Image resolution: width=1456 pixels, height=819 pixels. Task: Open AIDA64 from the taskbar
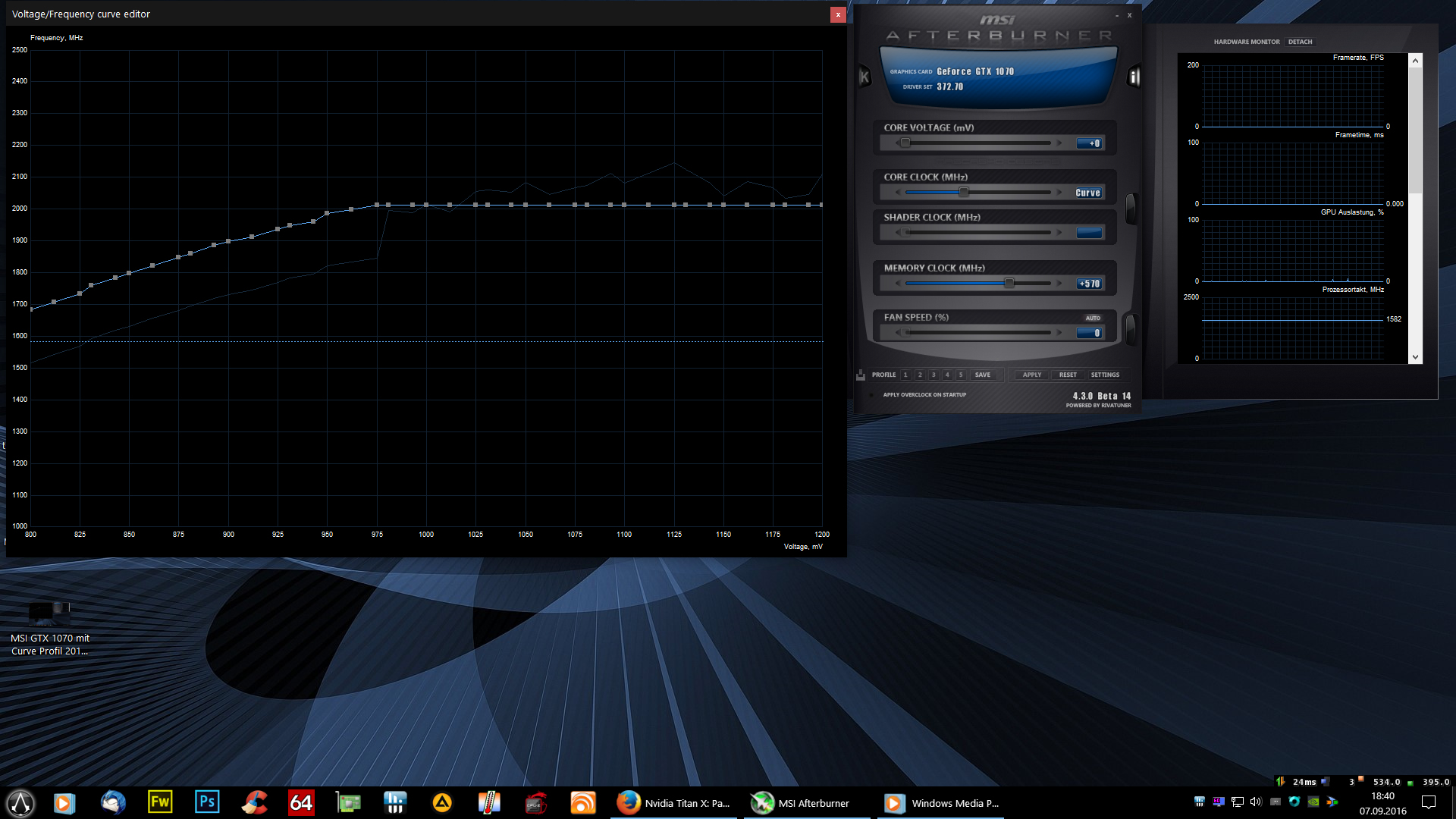[301, 802]
